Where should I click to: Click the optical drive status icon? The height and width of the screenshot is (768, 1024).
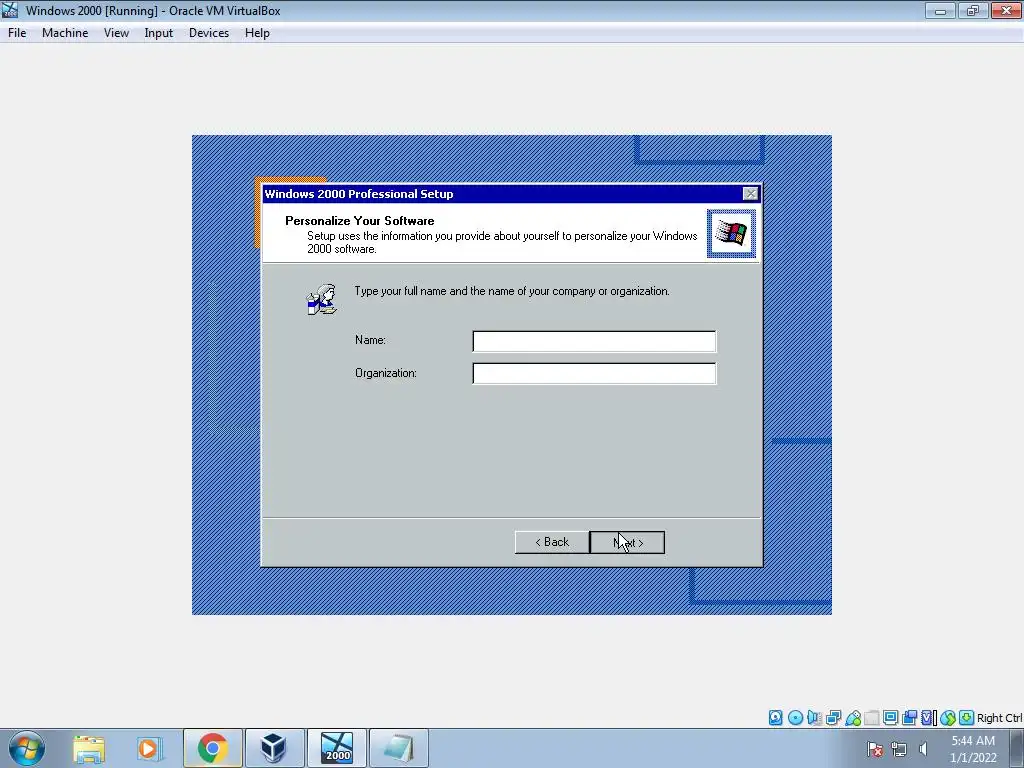tap(795, 718)
